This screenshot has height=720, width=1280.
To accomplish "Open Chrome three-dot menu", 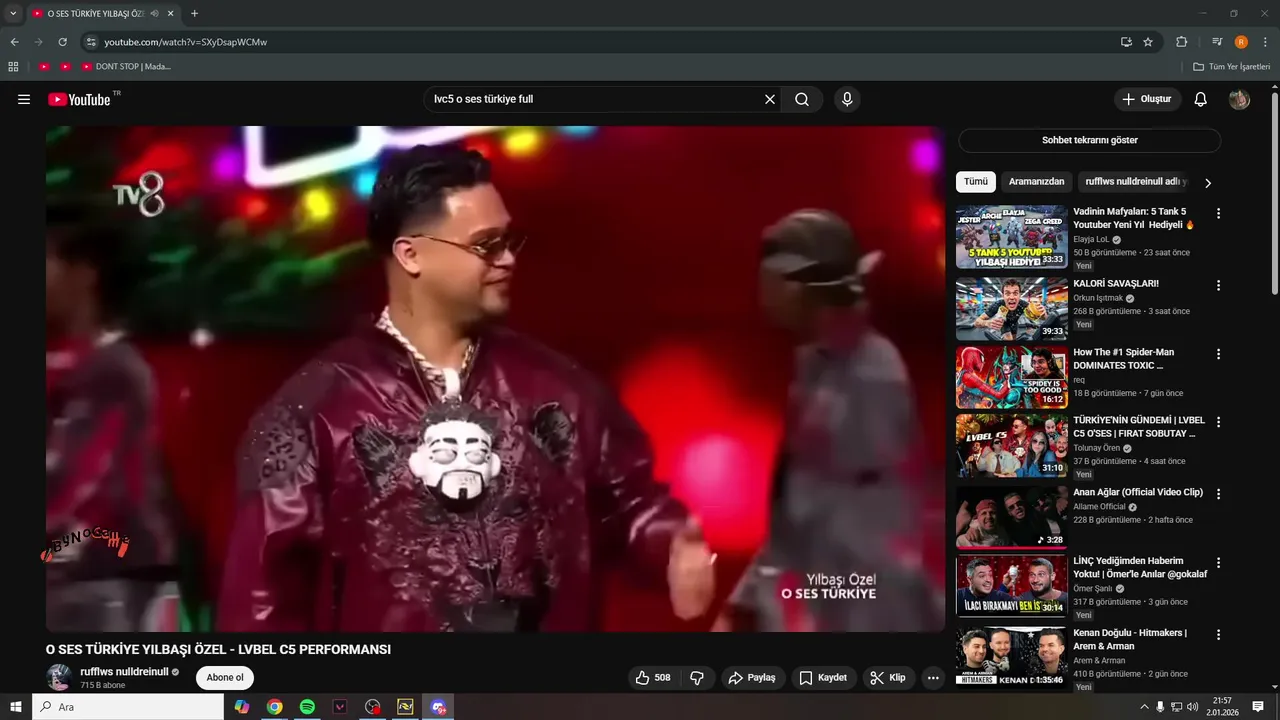I will click(x=1265, y=42).
